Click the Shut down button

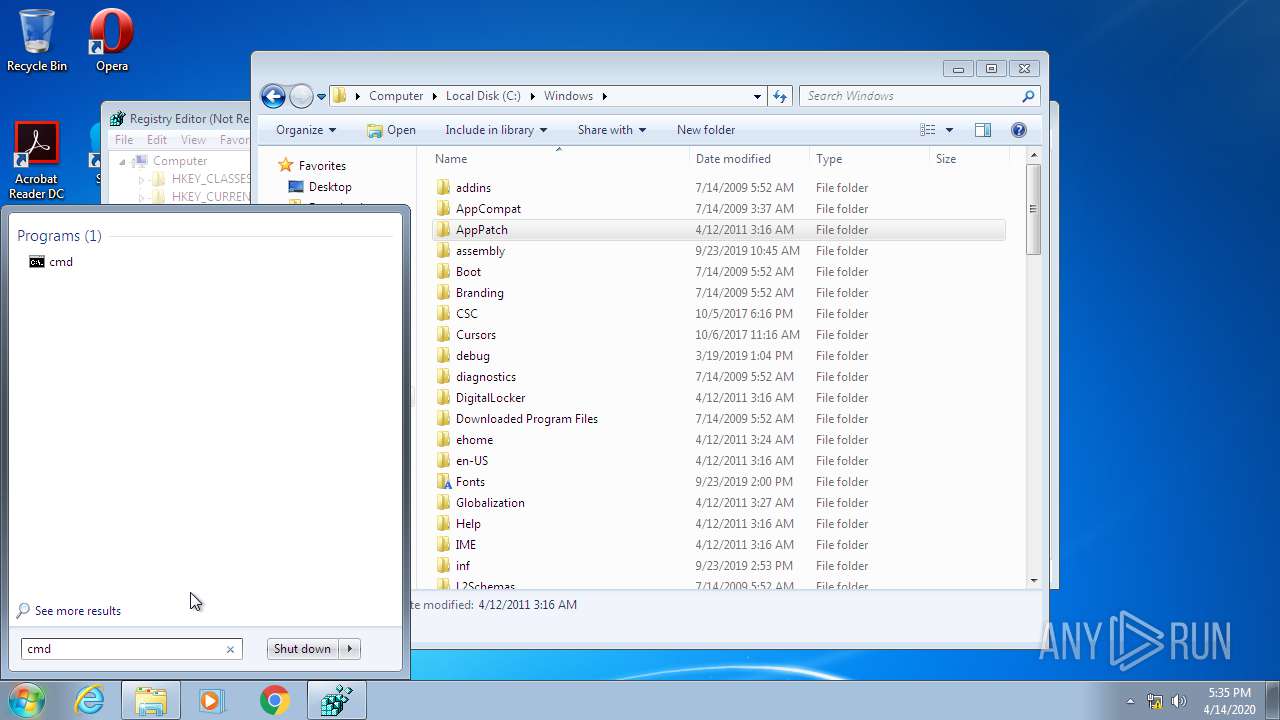point(302,649)
